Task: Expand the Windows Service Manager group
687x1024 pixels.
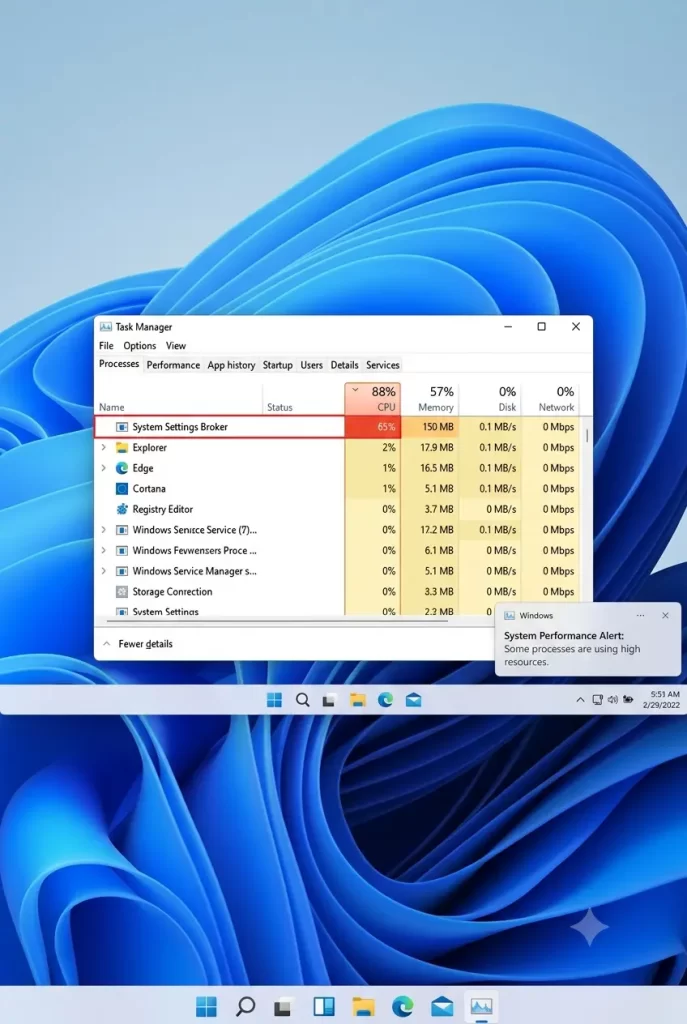Action: 104,571
